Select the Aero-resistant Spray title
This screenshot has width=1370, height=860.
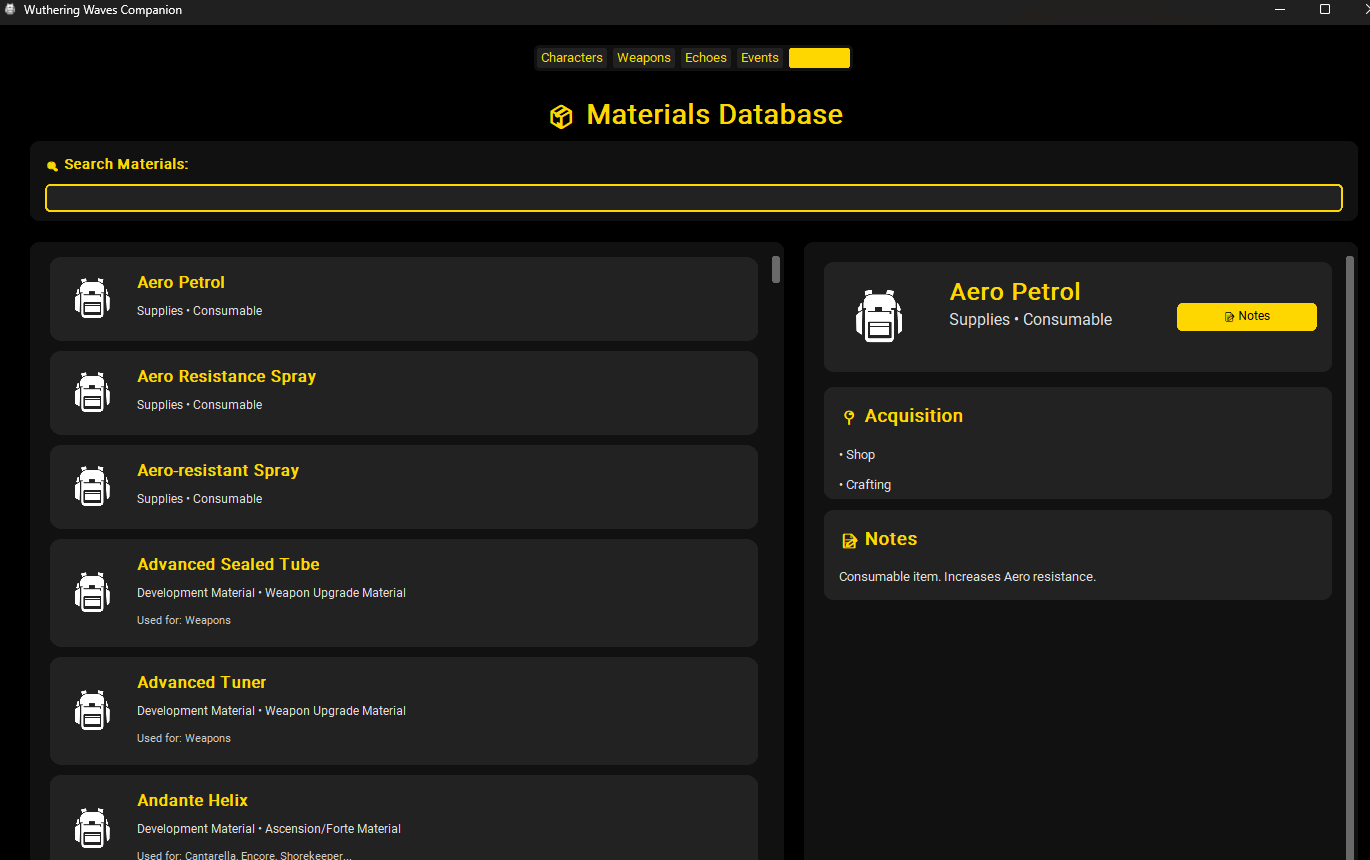click(218, 471)
